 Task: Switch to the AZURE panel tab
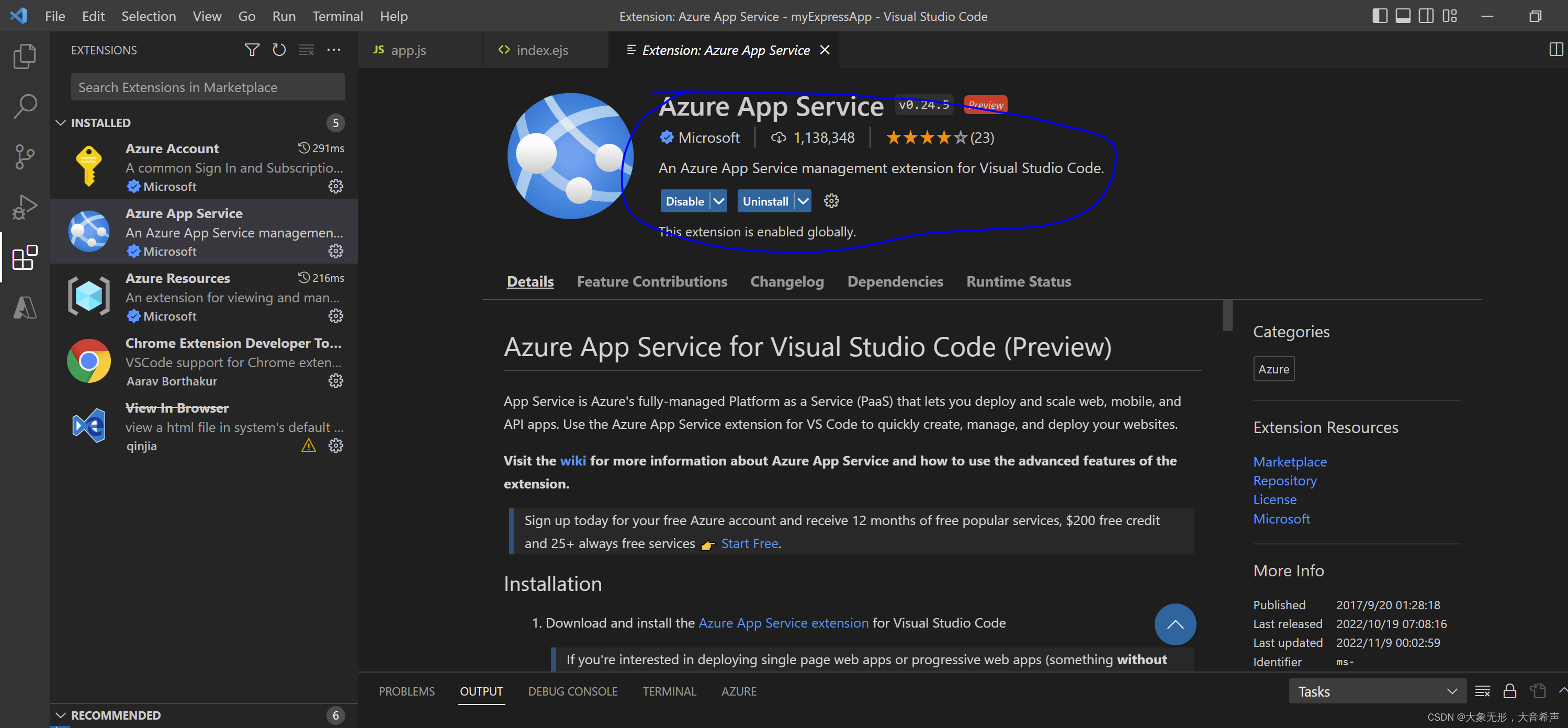[738, 691]
